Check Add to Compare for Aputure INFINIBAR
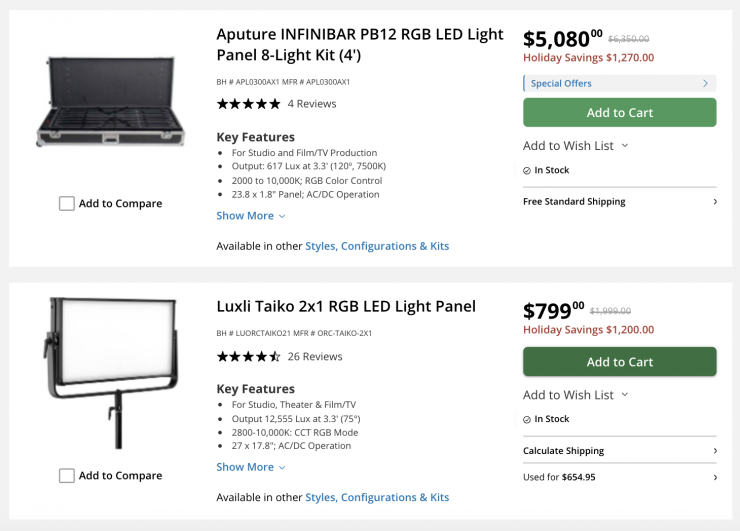This screenshot has width=740, height=531. (x=67, y=204)
